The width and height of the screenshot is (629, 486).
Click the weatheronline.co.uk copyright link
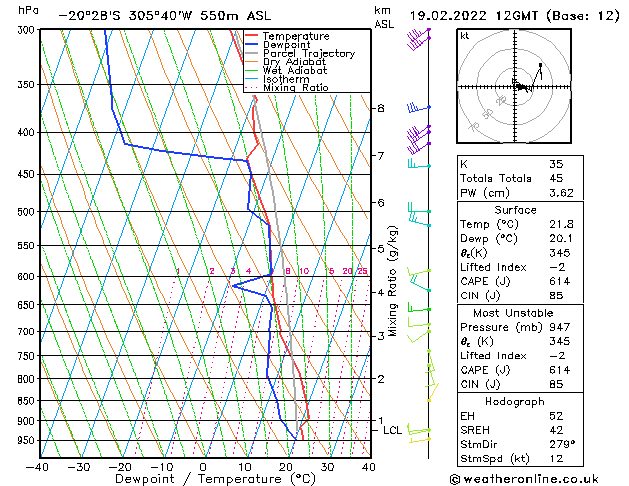(524, 479)
